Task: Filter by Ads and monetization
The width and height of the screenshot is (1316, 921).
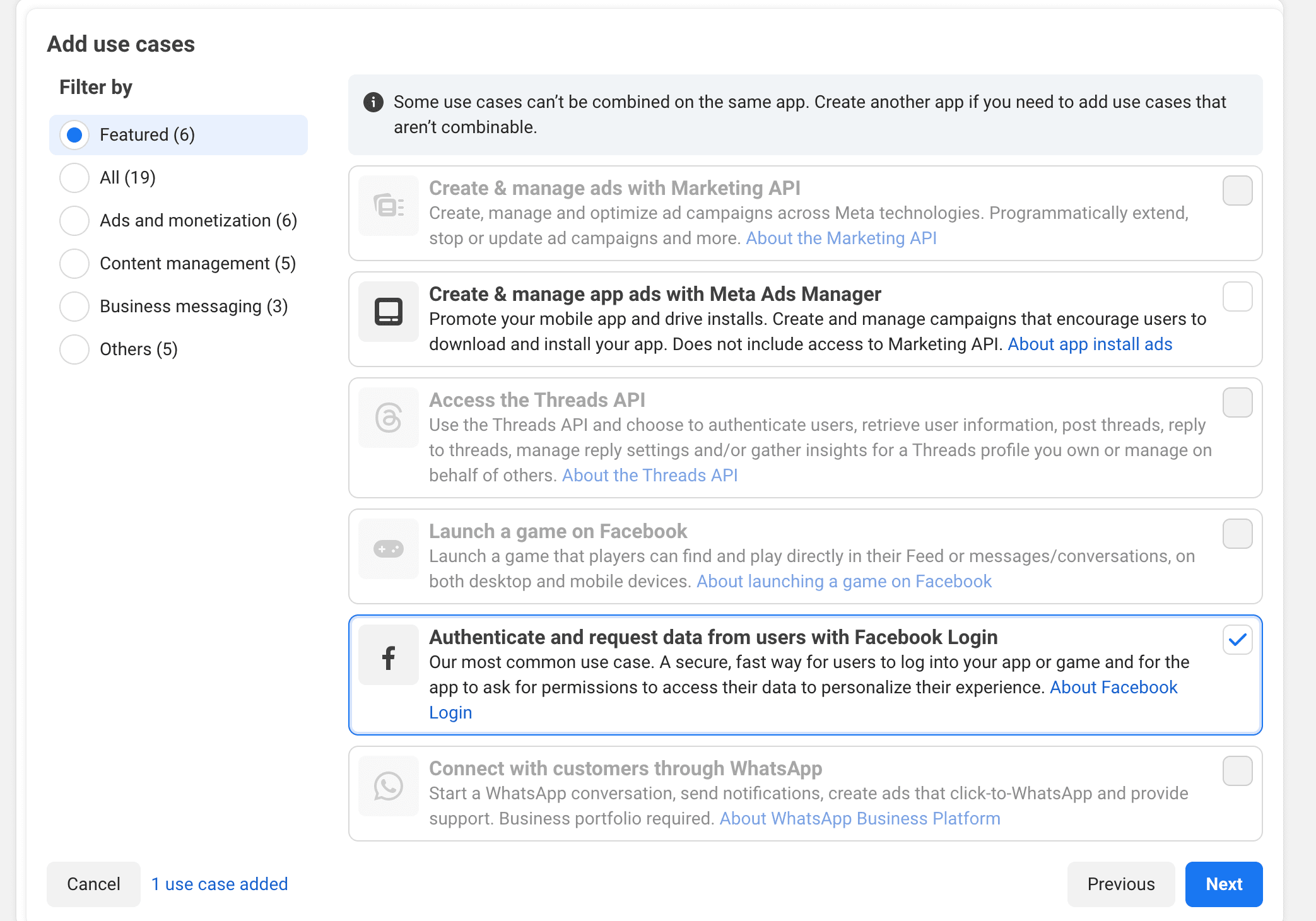Action: 74,221
